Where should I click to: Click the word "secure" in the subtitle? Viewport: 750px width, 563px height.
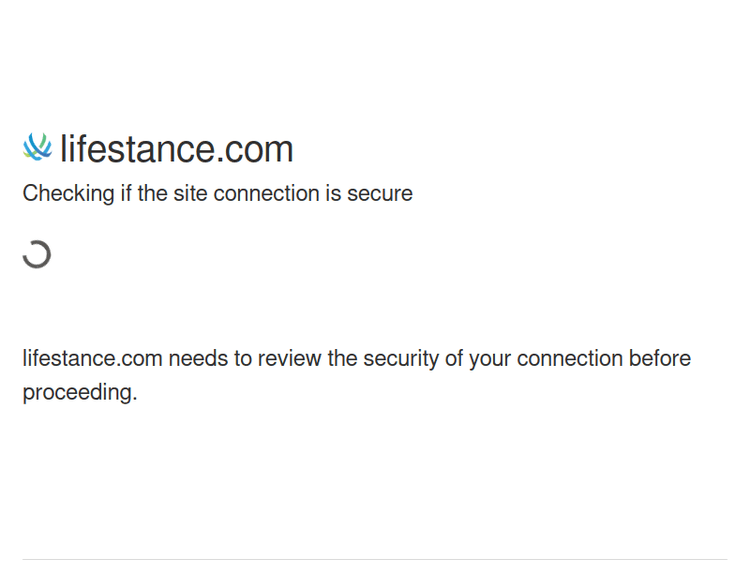380,193
